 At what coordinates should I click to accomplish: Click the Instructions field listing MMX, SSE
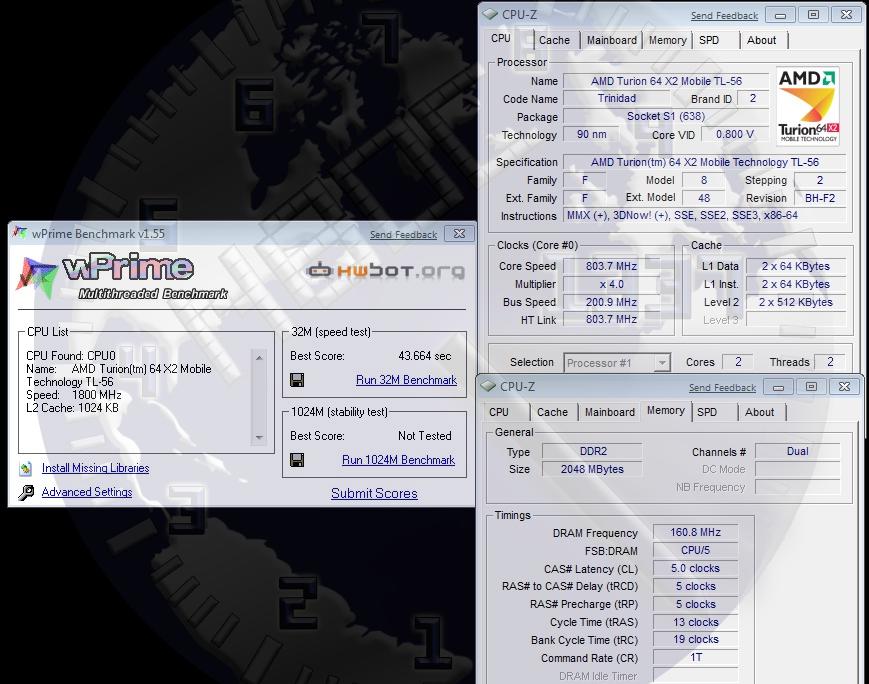point(705,216)
